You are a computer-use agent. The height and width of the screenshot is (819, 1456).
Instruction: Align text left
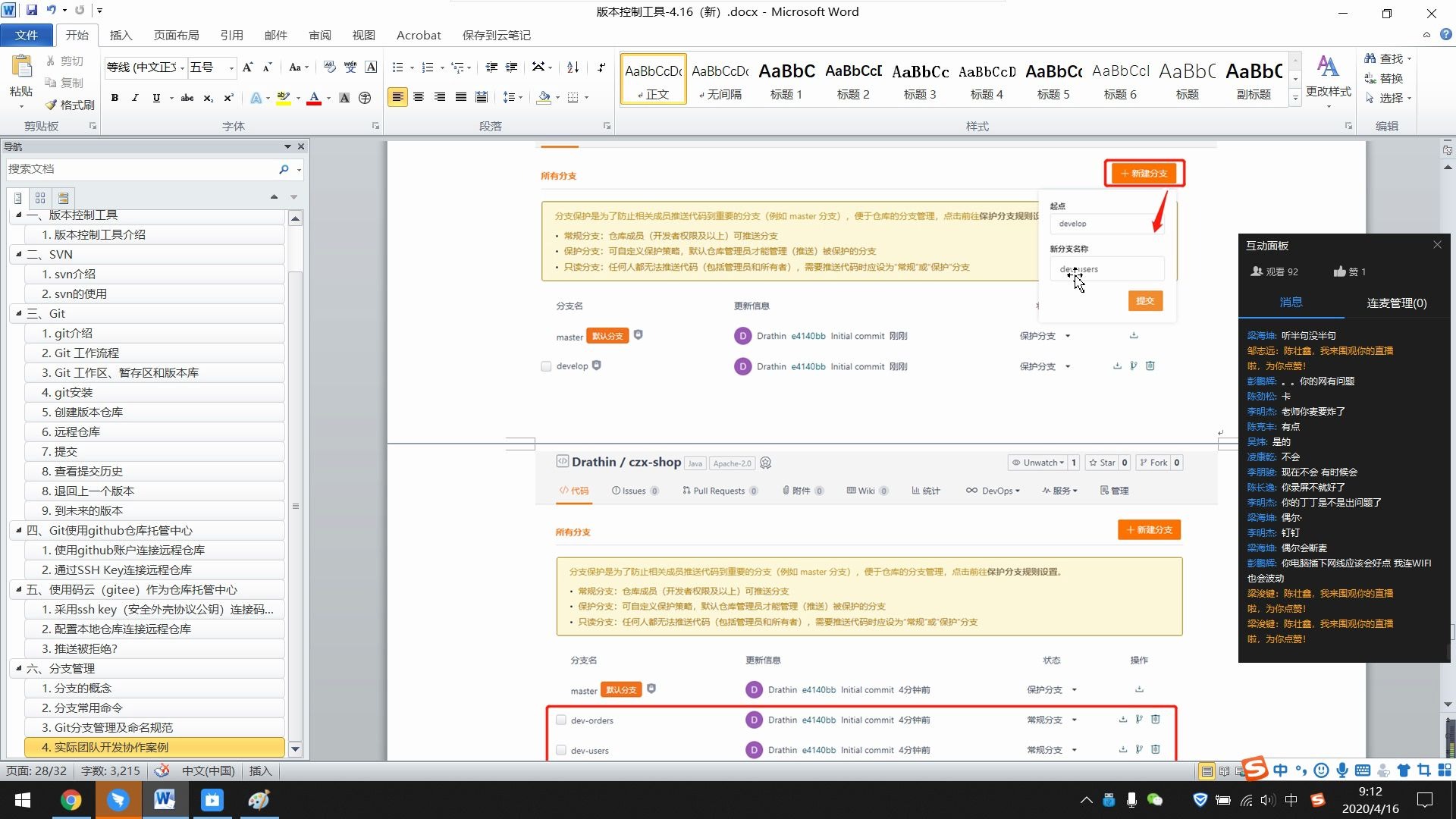point(397,97)
